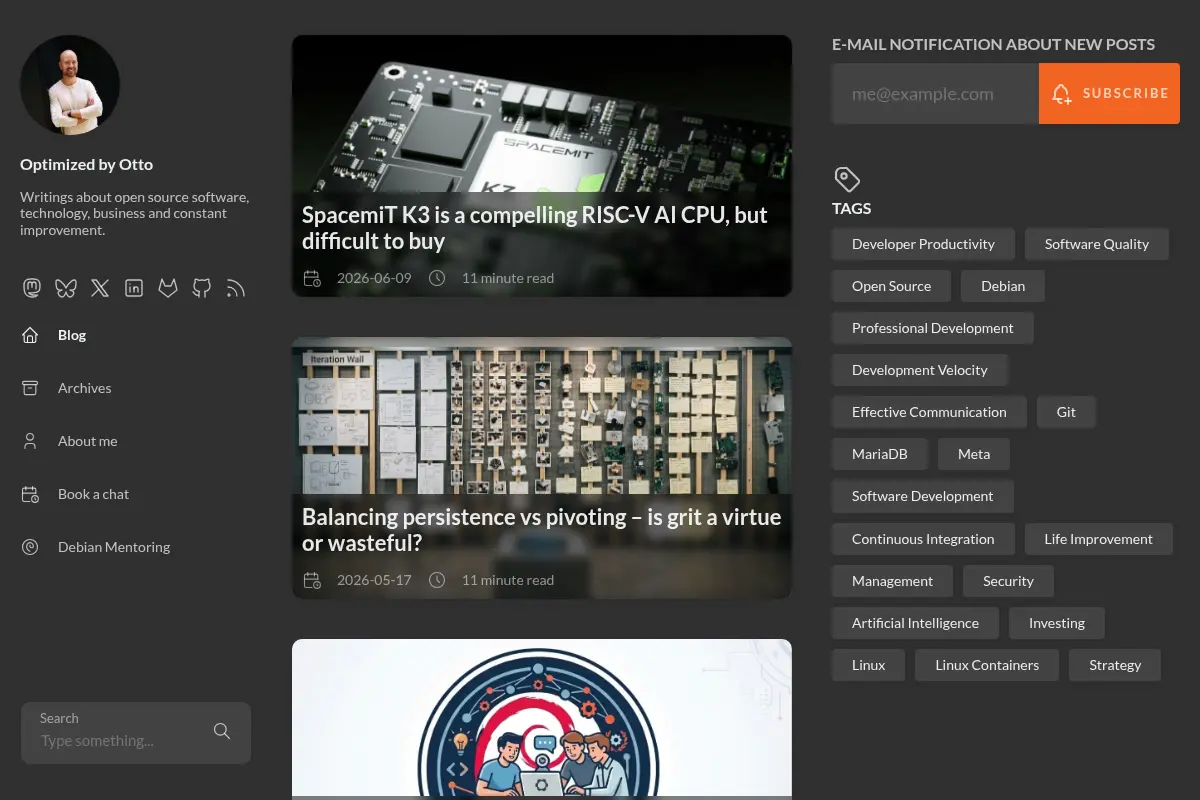Filter posts by the Debian tag
1200x800 pixels.
[1003, 286]
